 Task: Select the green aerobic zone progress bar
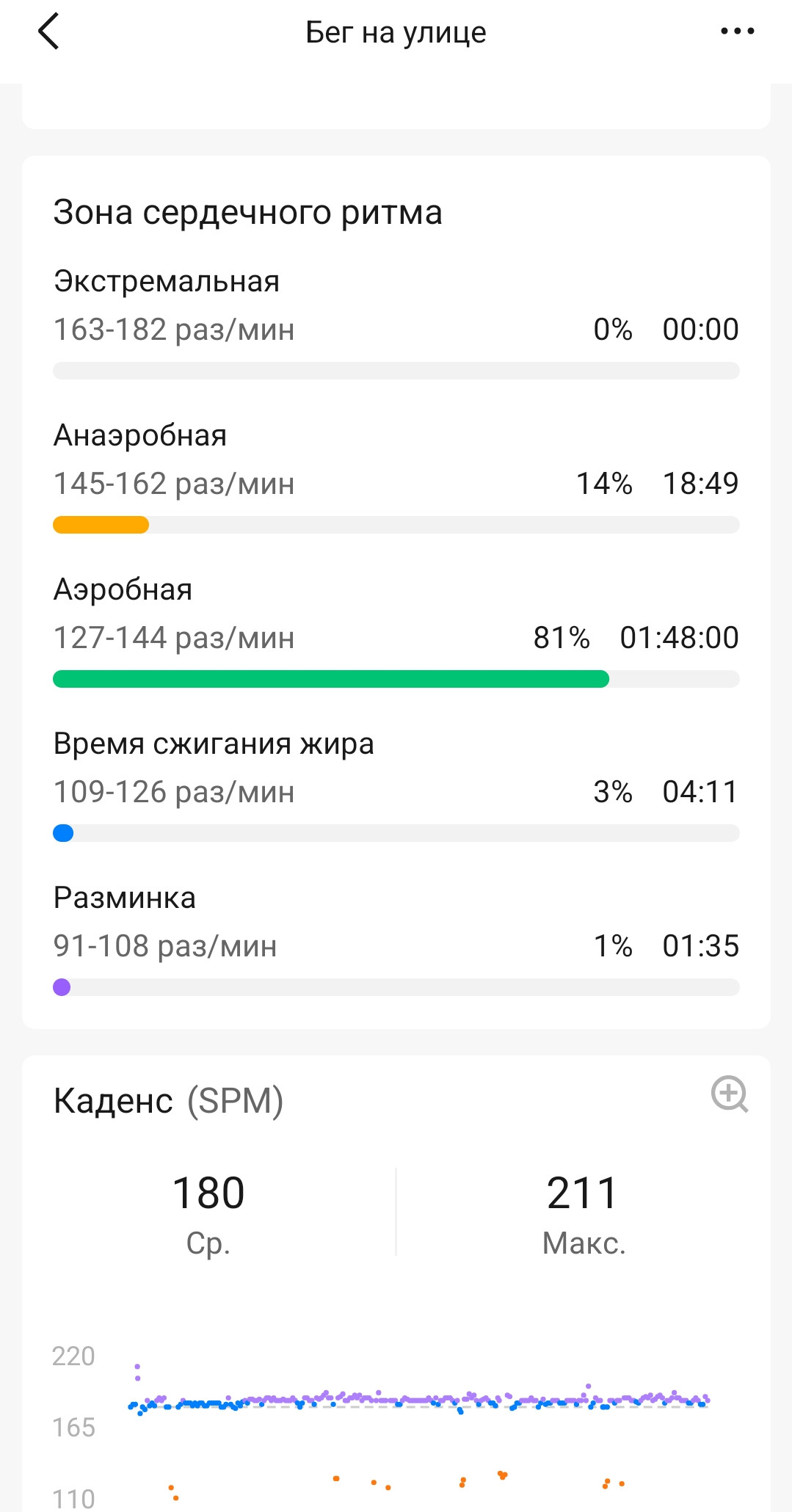331,679
